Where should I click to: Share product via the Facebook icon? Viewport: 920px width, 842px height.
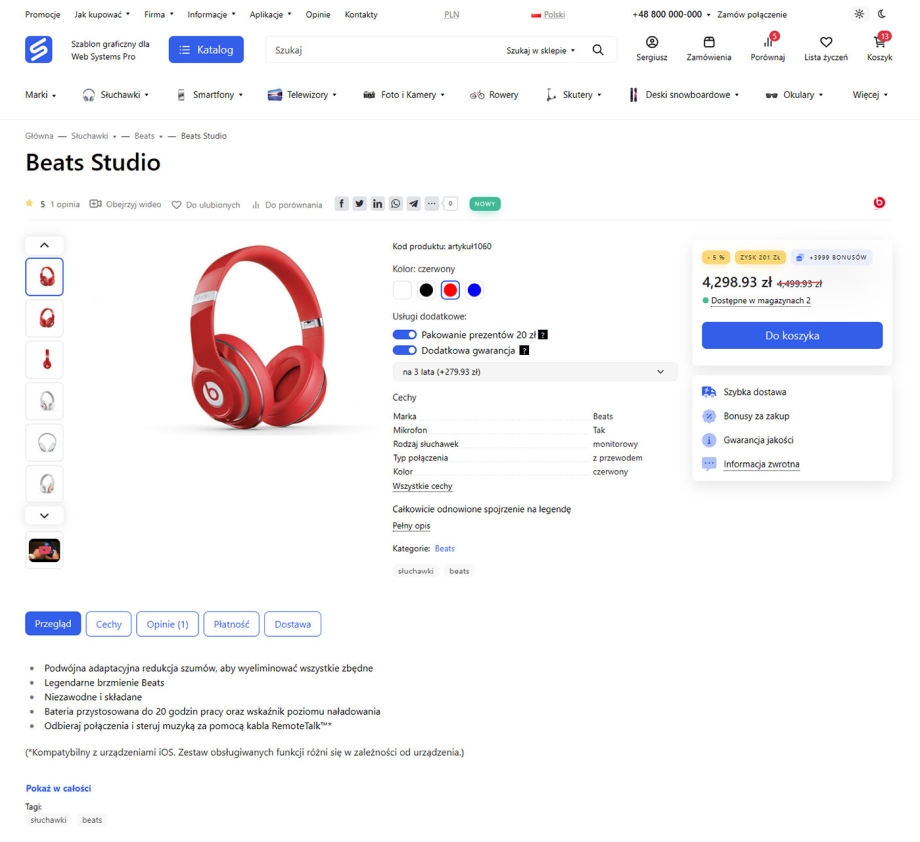(342, 204)
